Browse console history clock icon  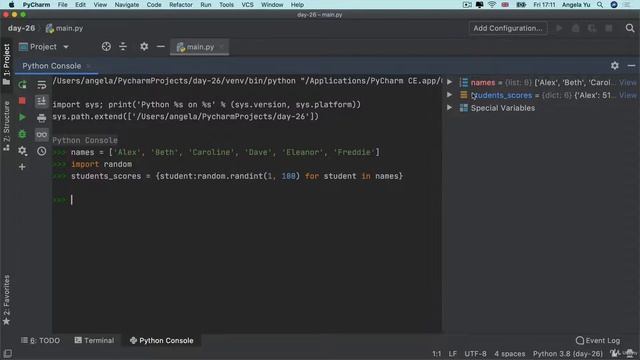point(42,151)
